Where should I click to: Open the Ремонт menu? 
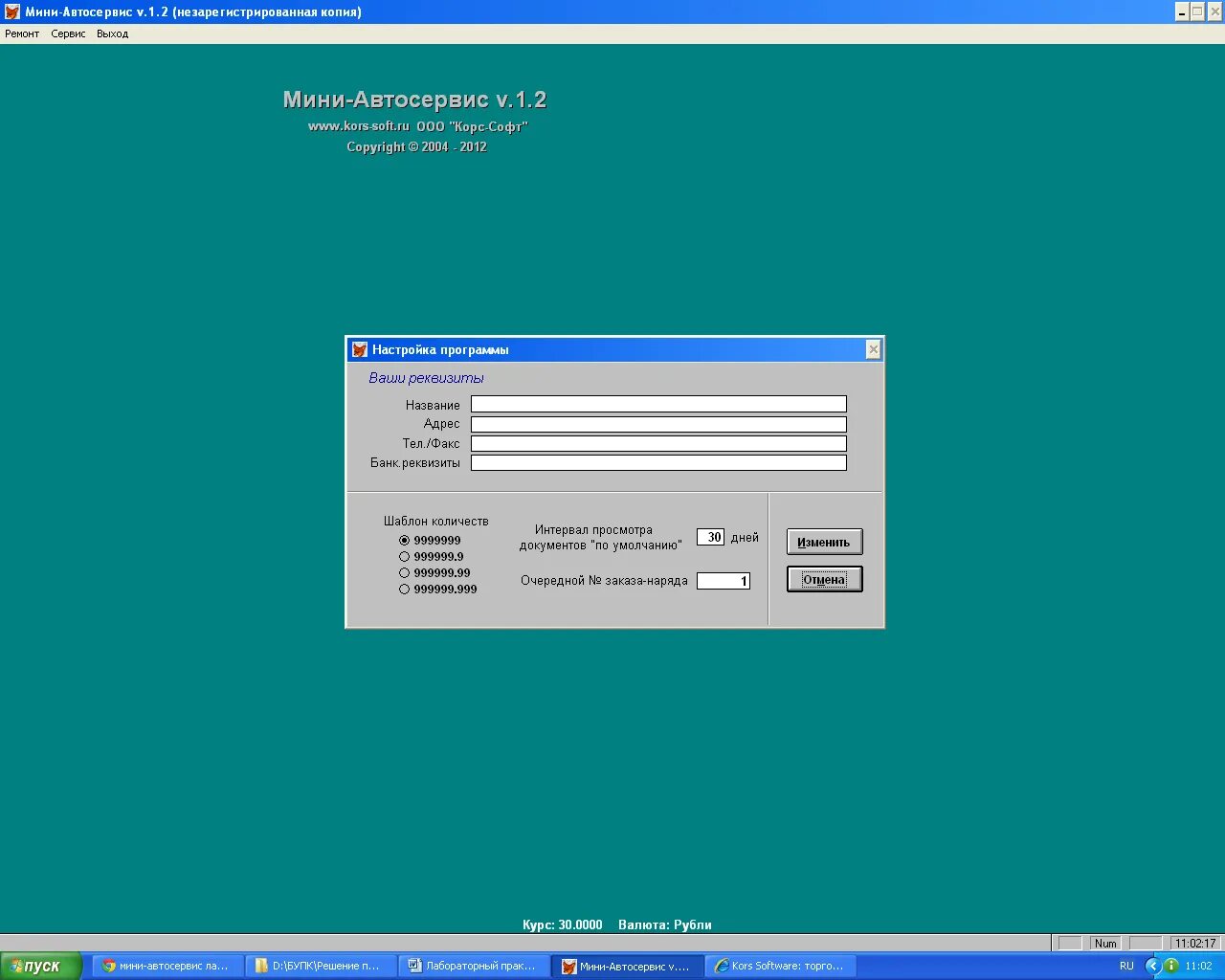[22, 33]
